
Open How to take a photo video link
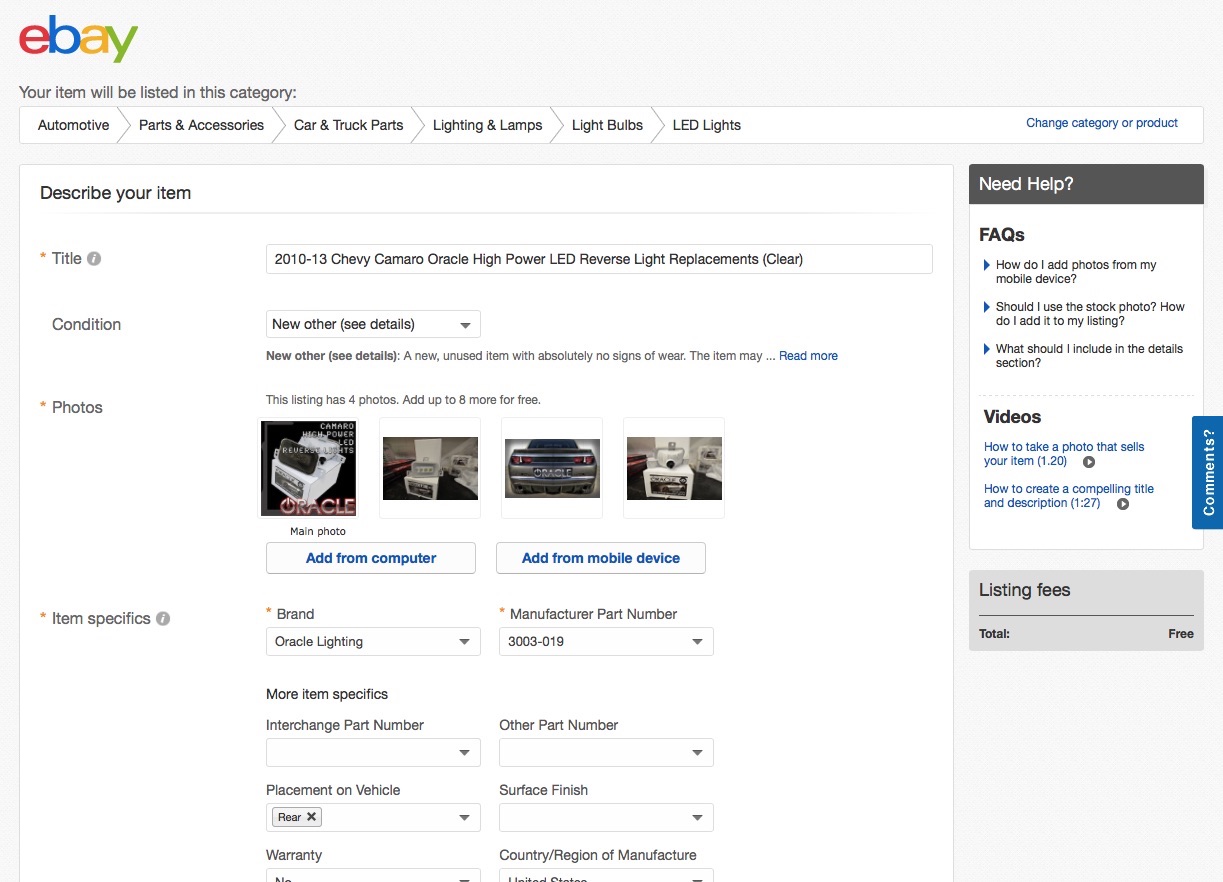1064,454
